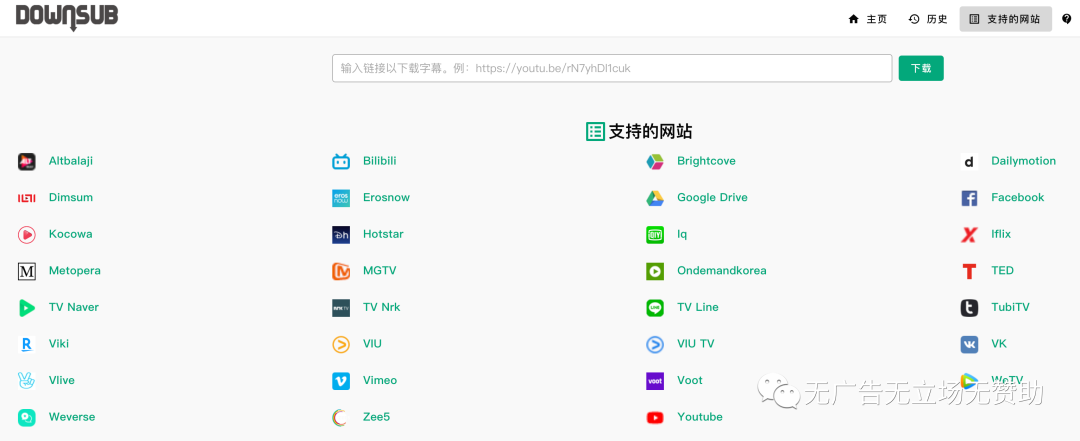
Task: Click the red Iflix X icon
Action: pos(969,234)
